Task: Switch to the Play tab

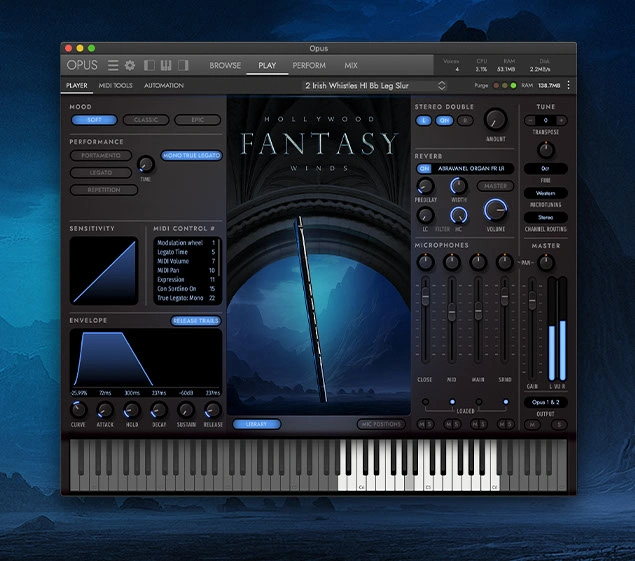Action: point(267,65)
